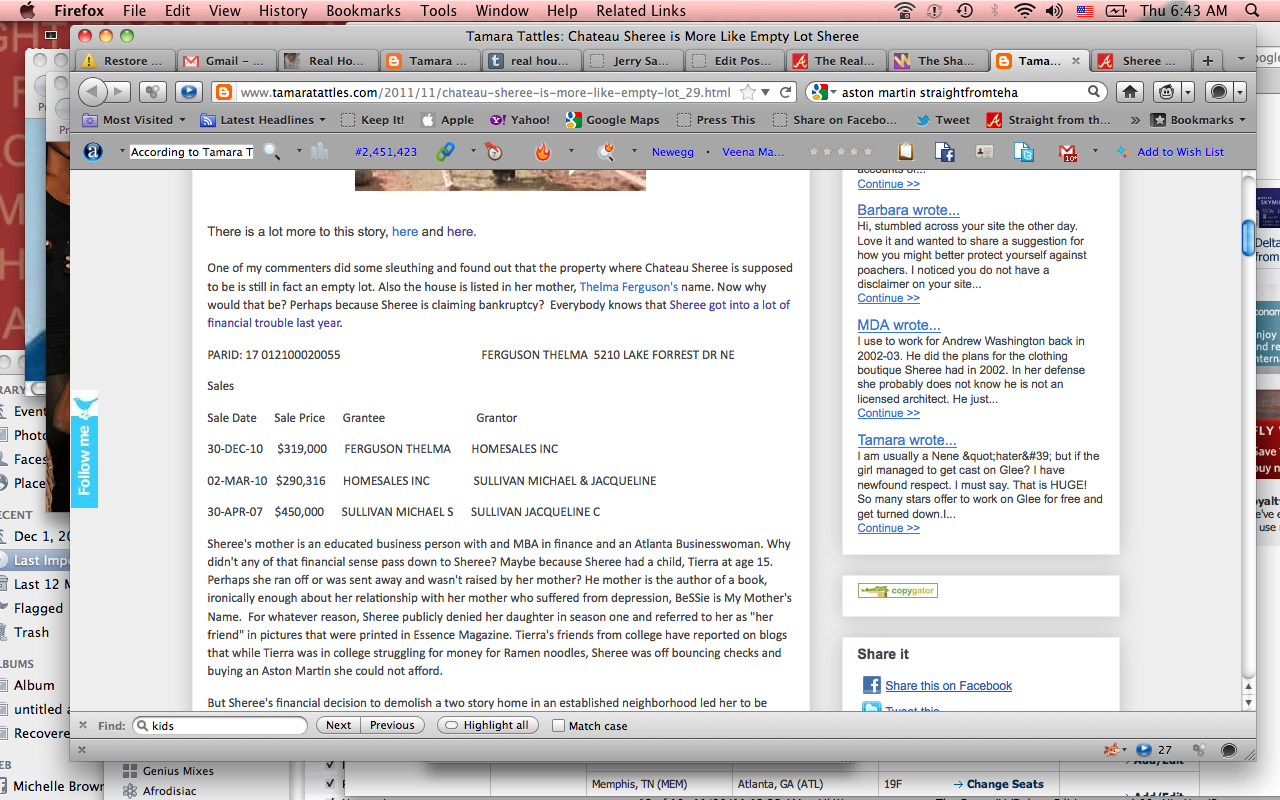The width and height of the screenshot is (1280, 800).
Task: Open the Latest Headlines feed dropdown
Action: point(264,120)
